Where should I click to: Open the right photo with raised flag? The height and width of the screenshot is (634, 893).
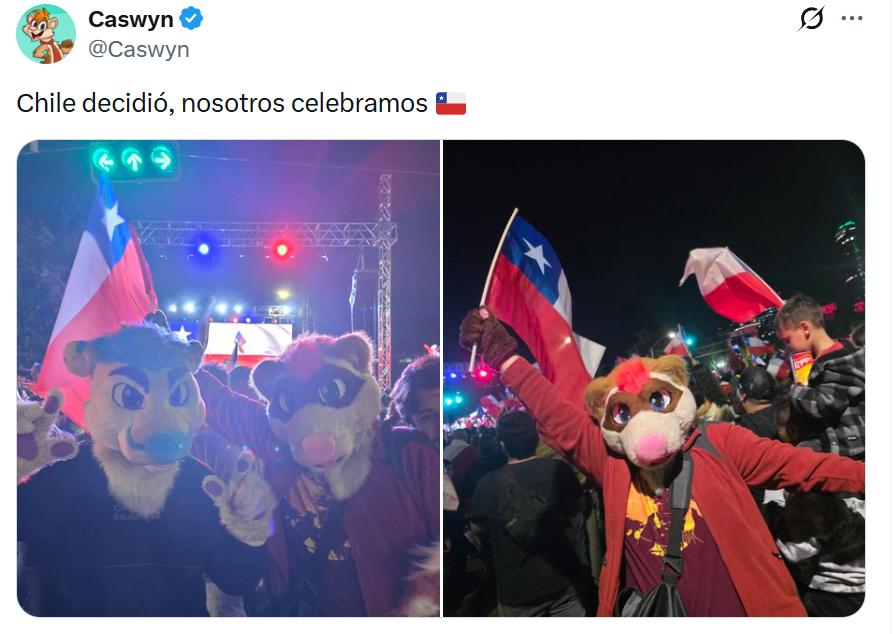point(654,378)
